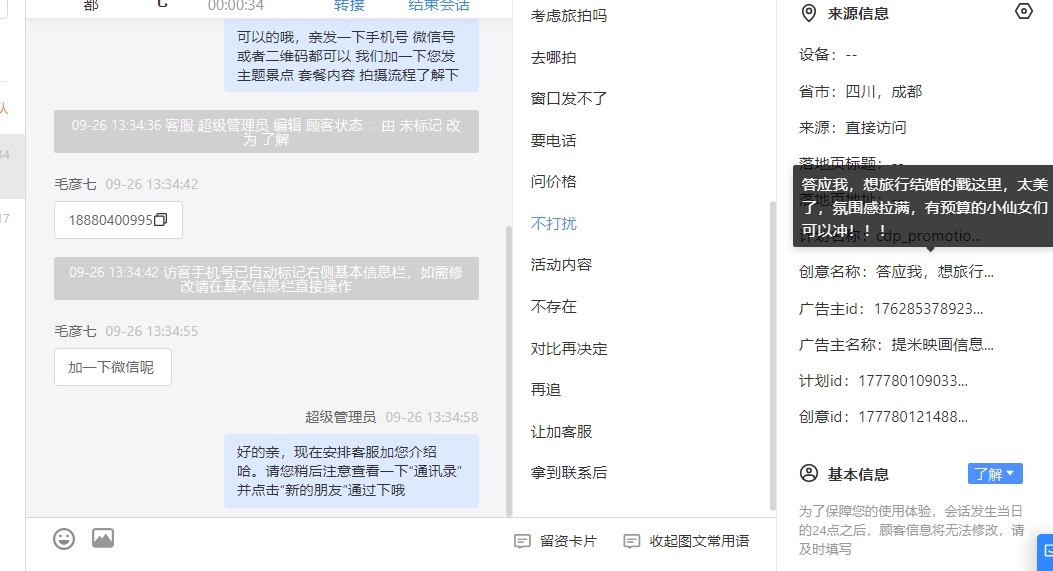Select quick phrase 窗口发不了

pos(568,99)
